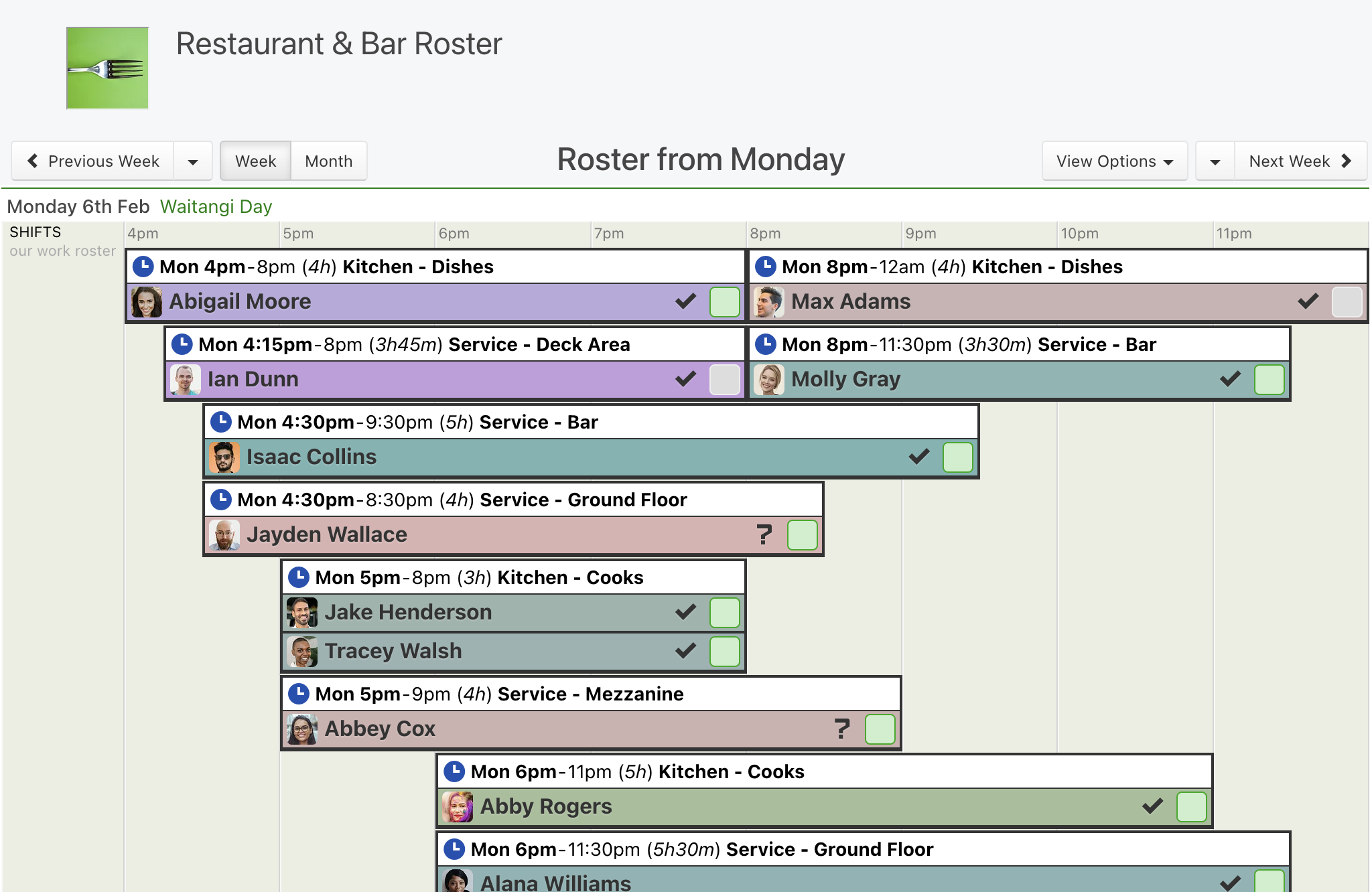Open the View Options dropdown
This screenshot has width=1372, height=892.
(x=1115, y=161)
